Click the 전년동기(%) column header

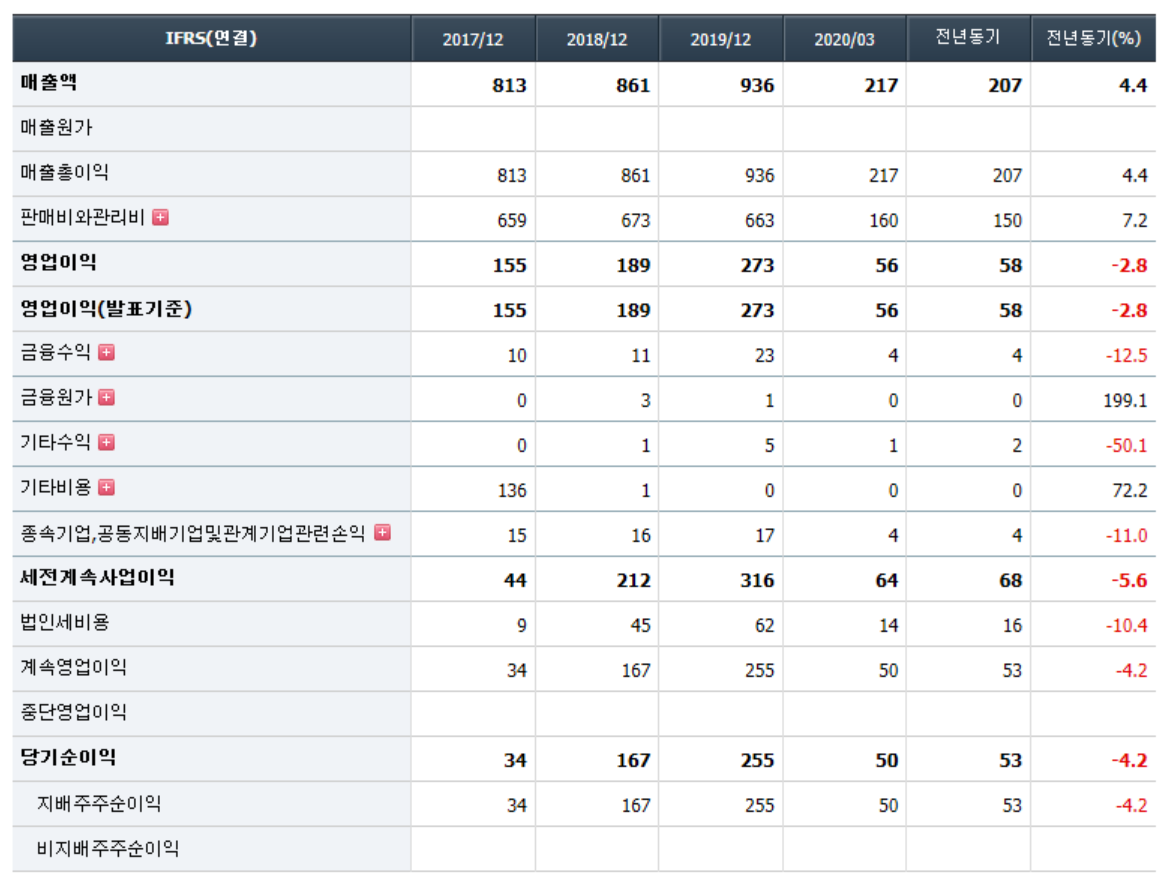pos(1093,38)
